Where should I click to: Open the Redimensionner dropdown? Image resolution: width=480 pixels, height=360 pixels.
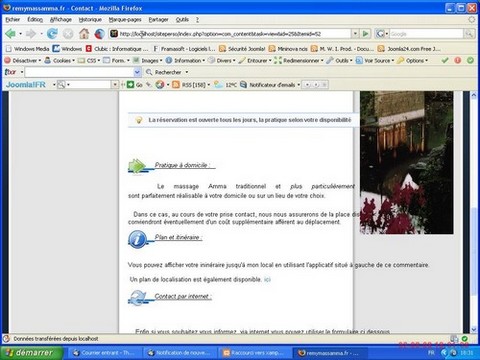(x=299, y=60)
